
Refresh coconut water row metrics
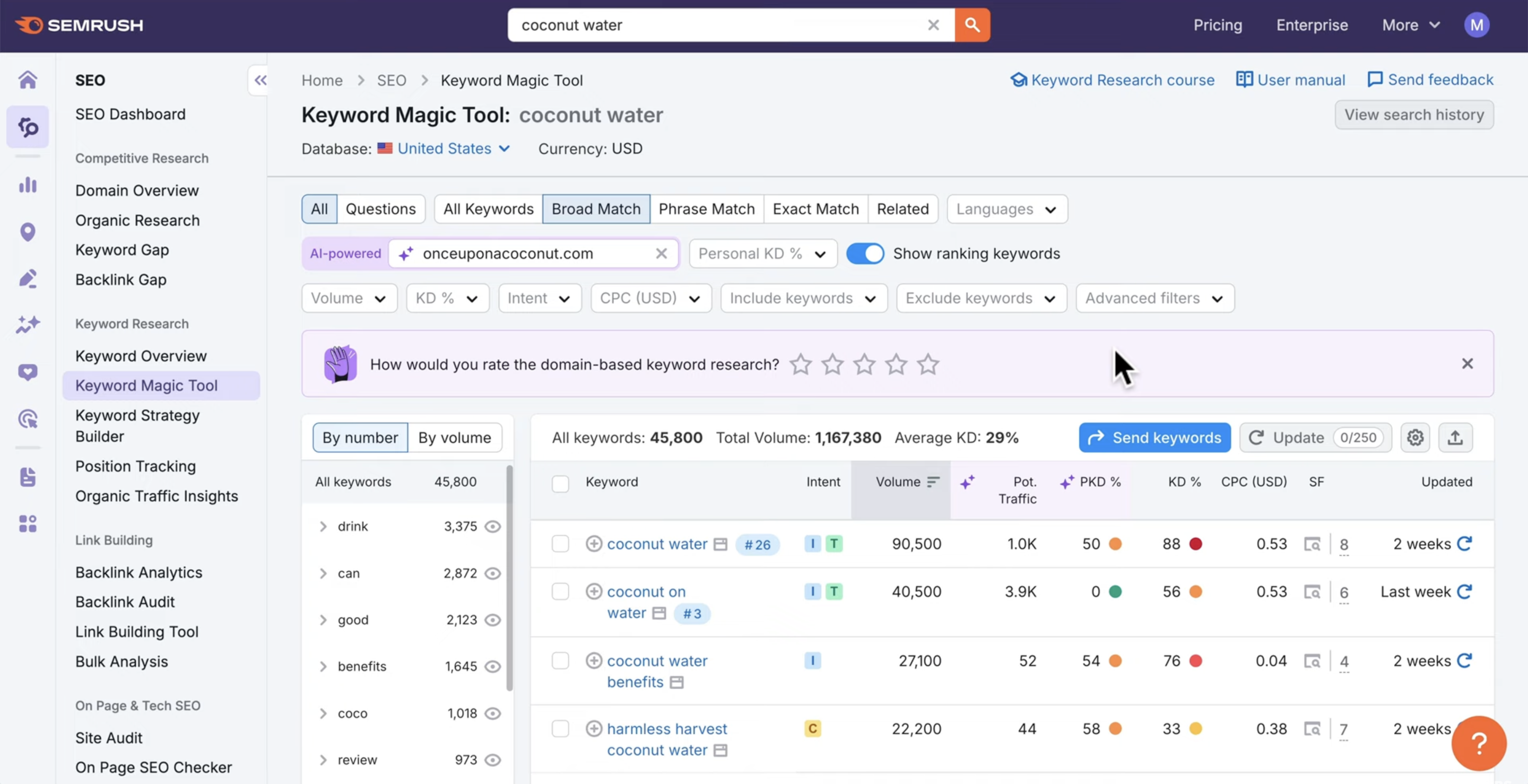[1464, 544]
